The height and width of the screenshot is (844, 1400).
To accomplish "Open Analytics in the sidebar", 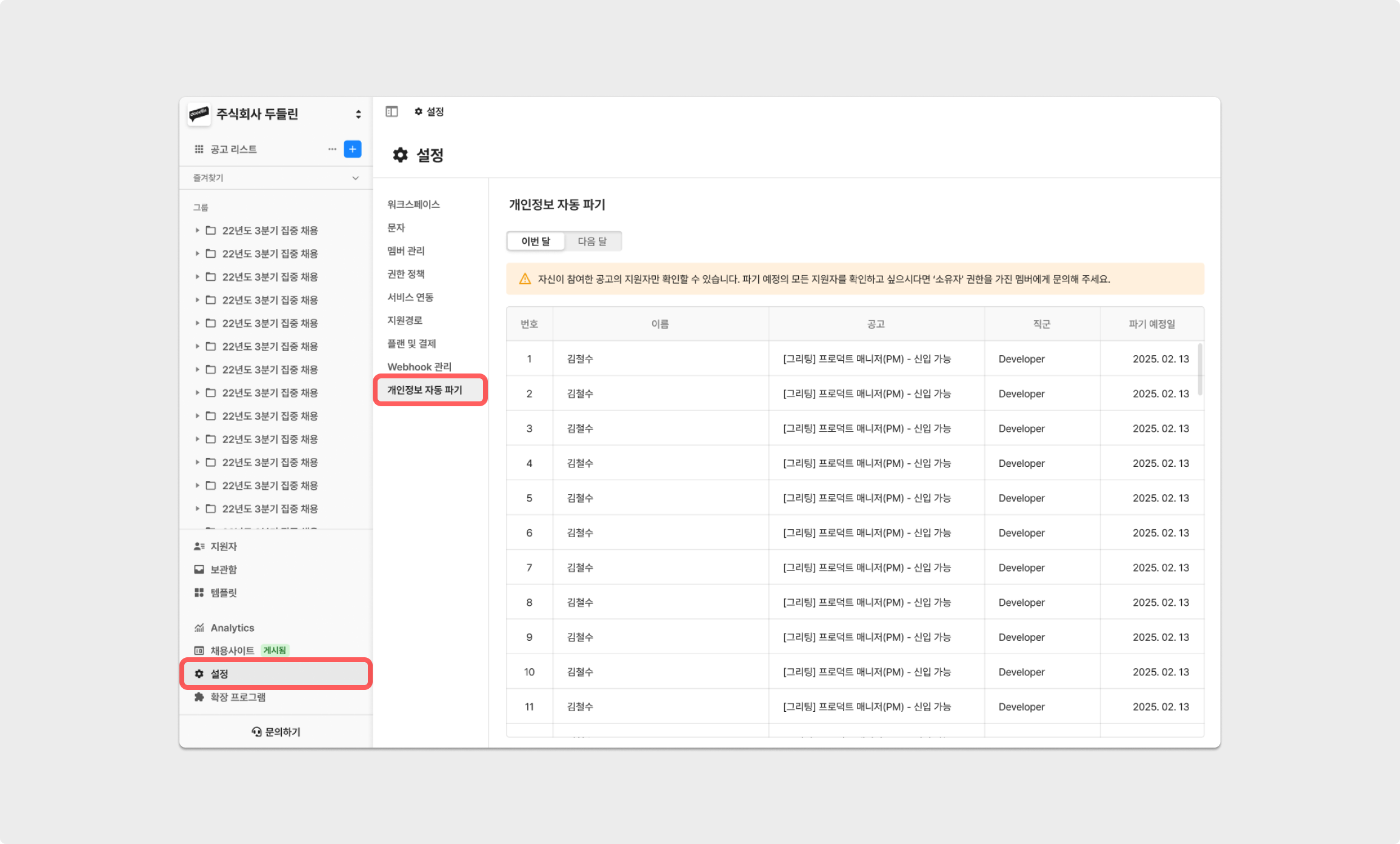I will tap(232, 628).
